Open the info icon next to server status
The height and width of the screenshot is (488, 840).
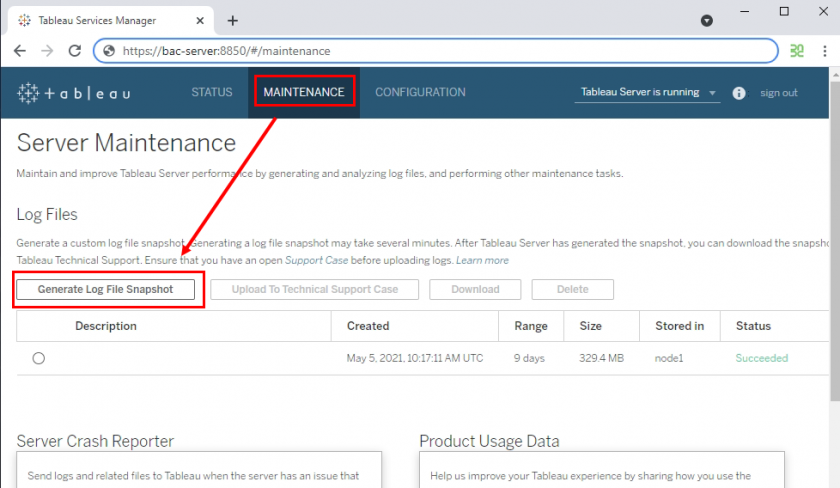coord(739,93)
